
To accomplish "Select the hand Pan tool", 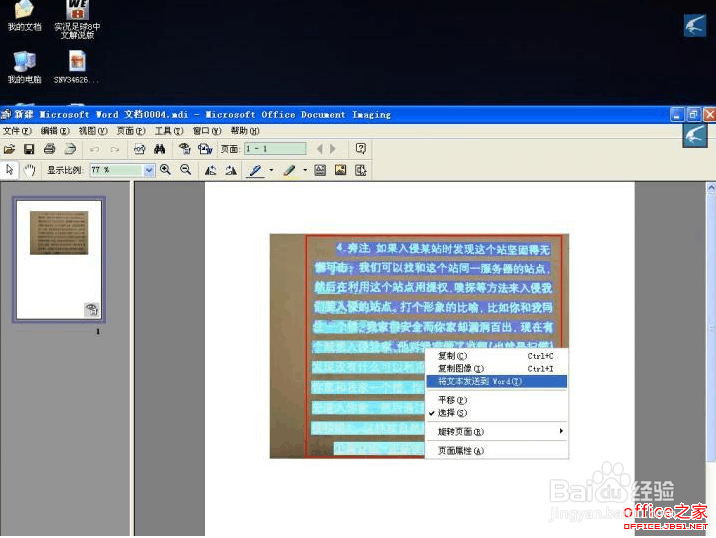I will click(30, 170).
